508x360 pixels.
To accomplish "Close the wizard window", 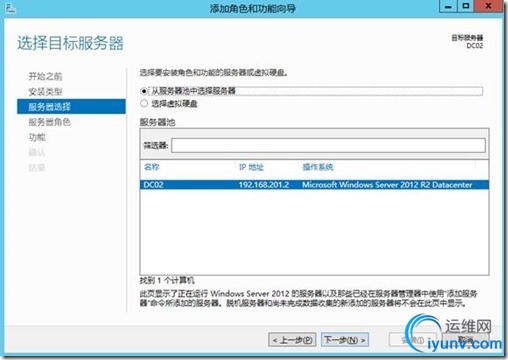I will point(489,6).
